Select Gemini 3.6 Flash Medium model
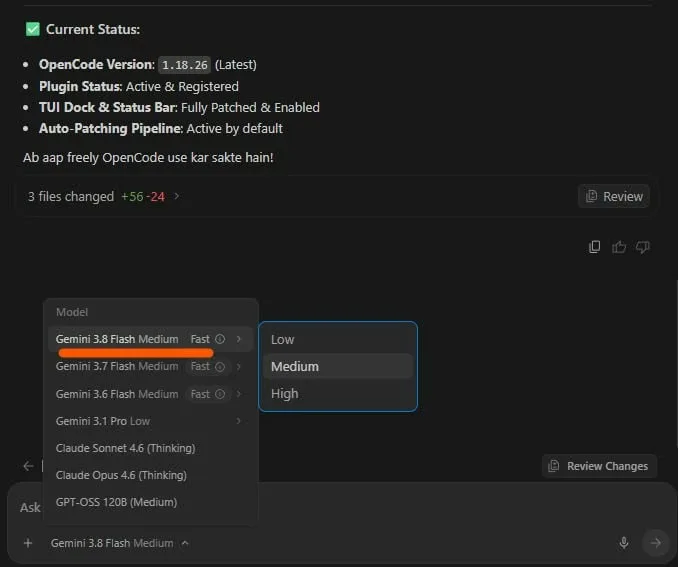 tap(150, 394)
